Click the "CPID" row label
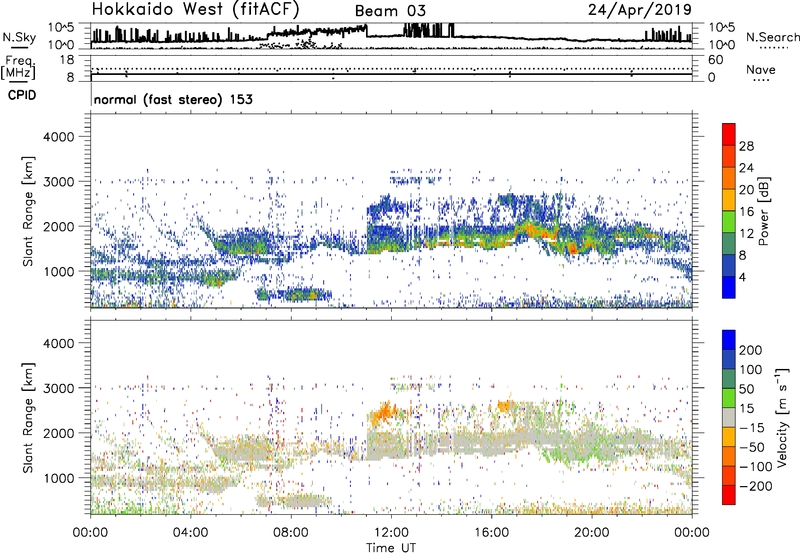The height and width of the screenshot is (554, 800). (22, 95)
